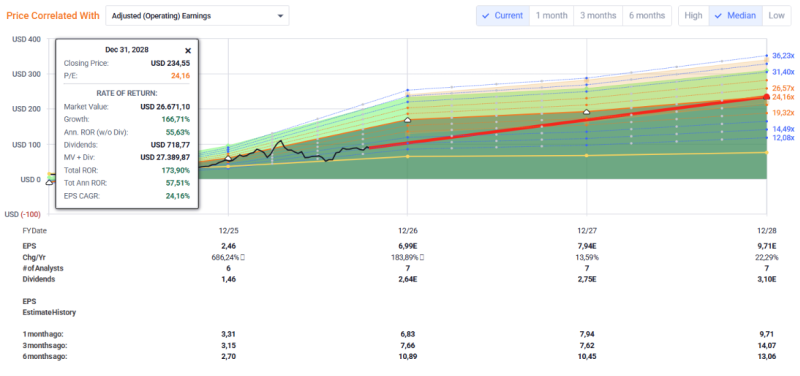Image resolution: width=800 pixels, height=376 pixels.
Task: Click the orange 26,57x multiple label
Action: click(x=783, y=88)
